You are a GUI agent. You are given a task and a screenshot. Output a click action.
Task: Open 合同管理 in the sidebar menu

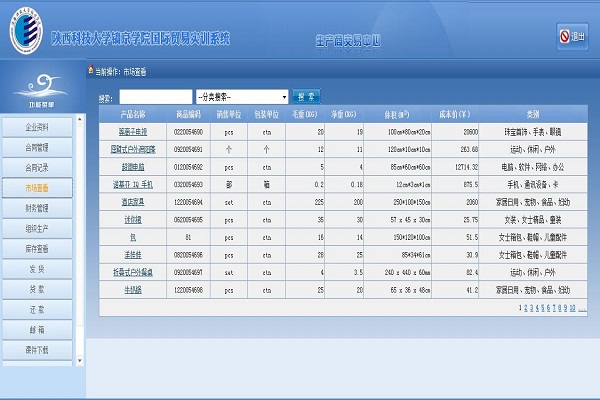click(x=38, y=147)
